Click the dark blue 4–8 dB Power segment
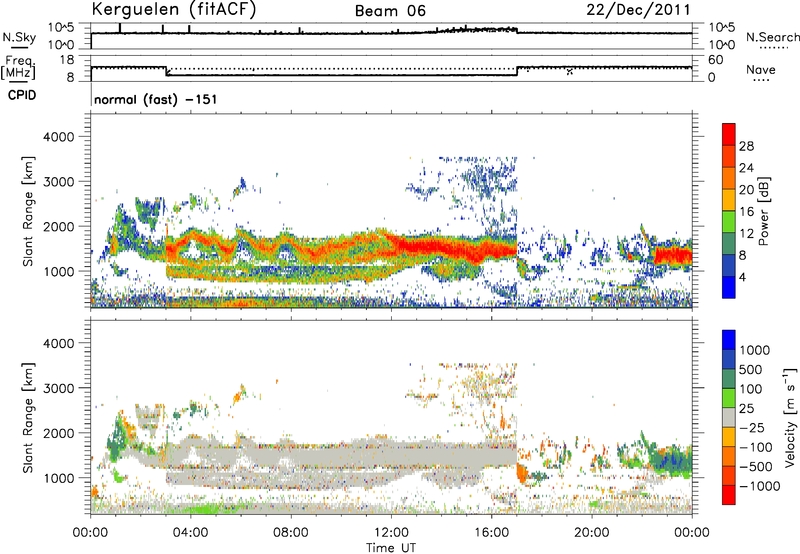 point(729,265)
